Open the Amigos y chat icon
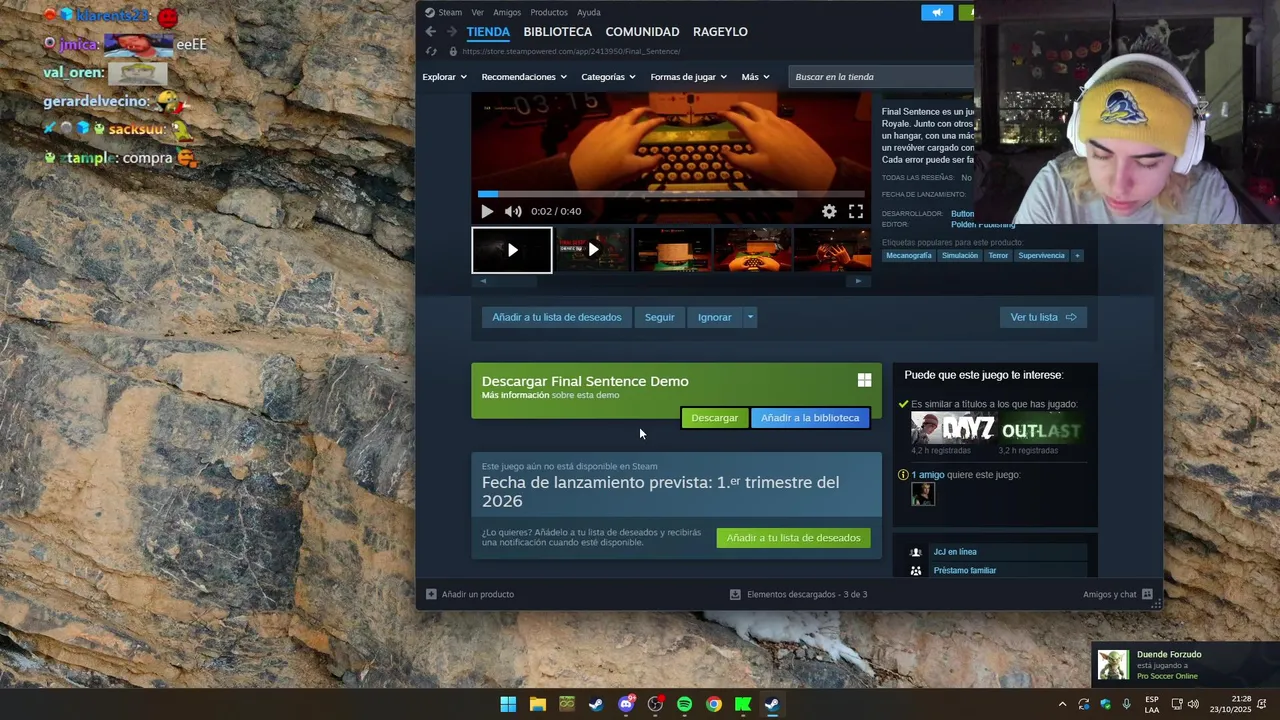The image size is (1280, 720). (1147, 594)
